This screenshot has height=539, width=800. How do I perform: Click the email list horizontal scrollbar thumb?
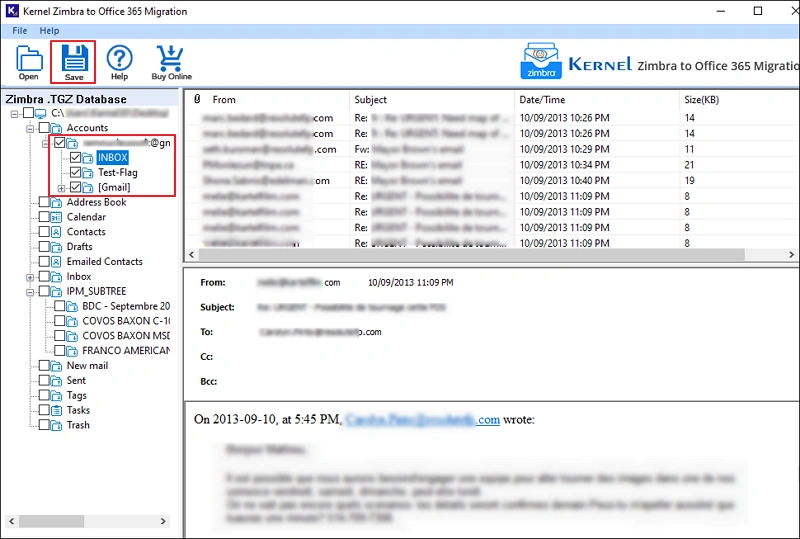(471, 254)
